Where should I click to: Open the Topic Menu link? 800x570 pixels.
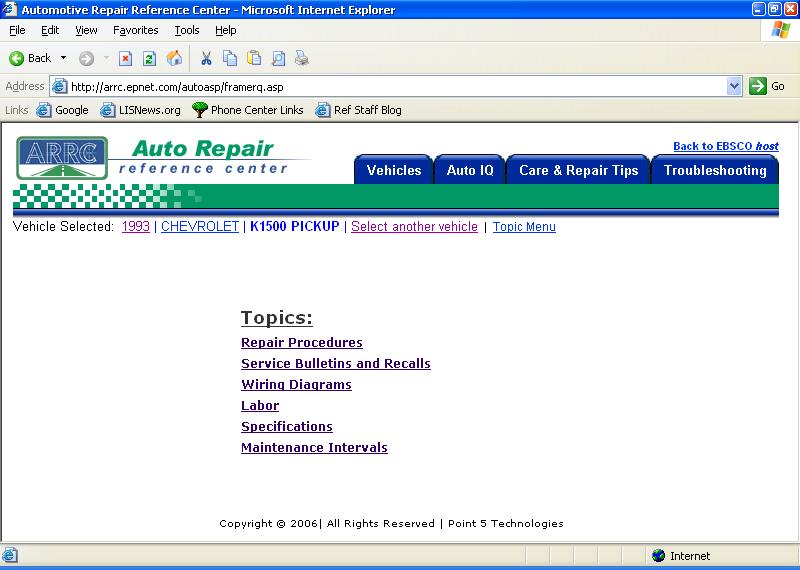(x=524, y=227)
